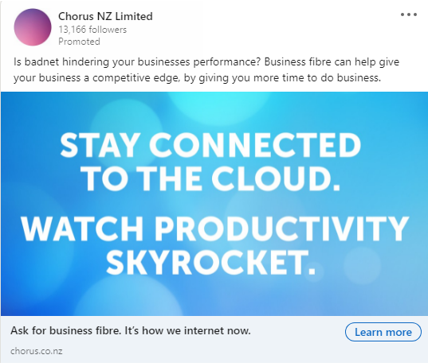
Task: Open the chorus.co.nz website link
Action: tap(36, 351)
